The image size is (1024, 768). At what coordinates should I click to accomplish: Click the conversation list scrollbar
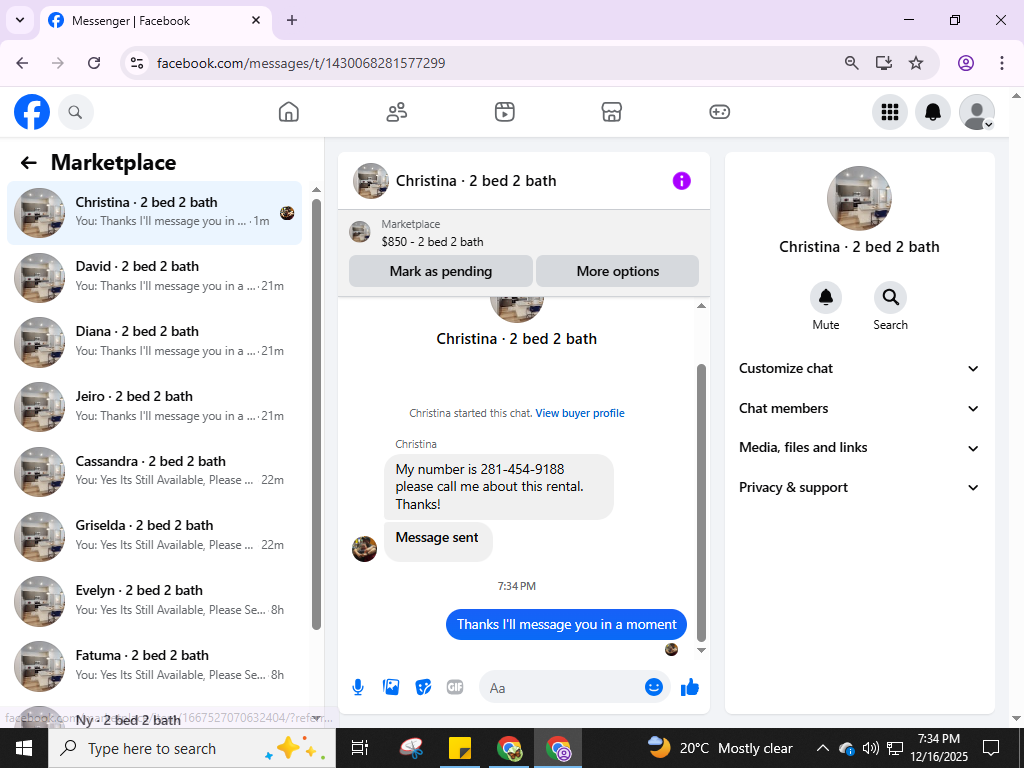click(x=317, y=413)
